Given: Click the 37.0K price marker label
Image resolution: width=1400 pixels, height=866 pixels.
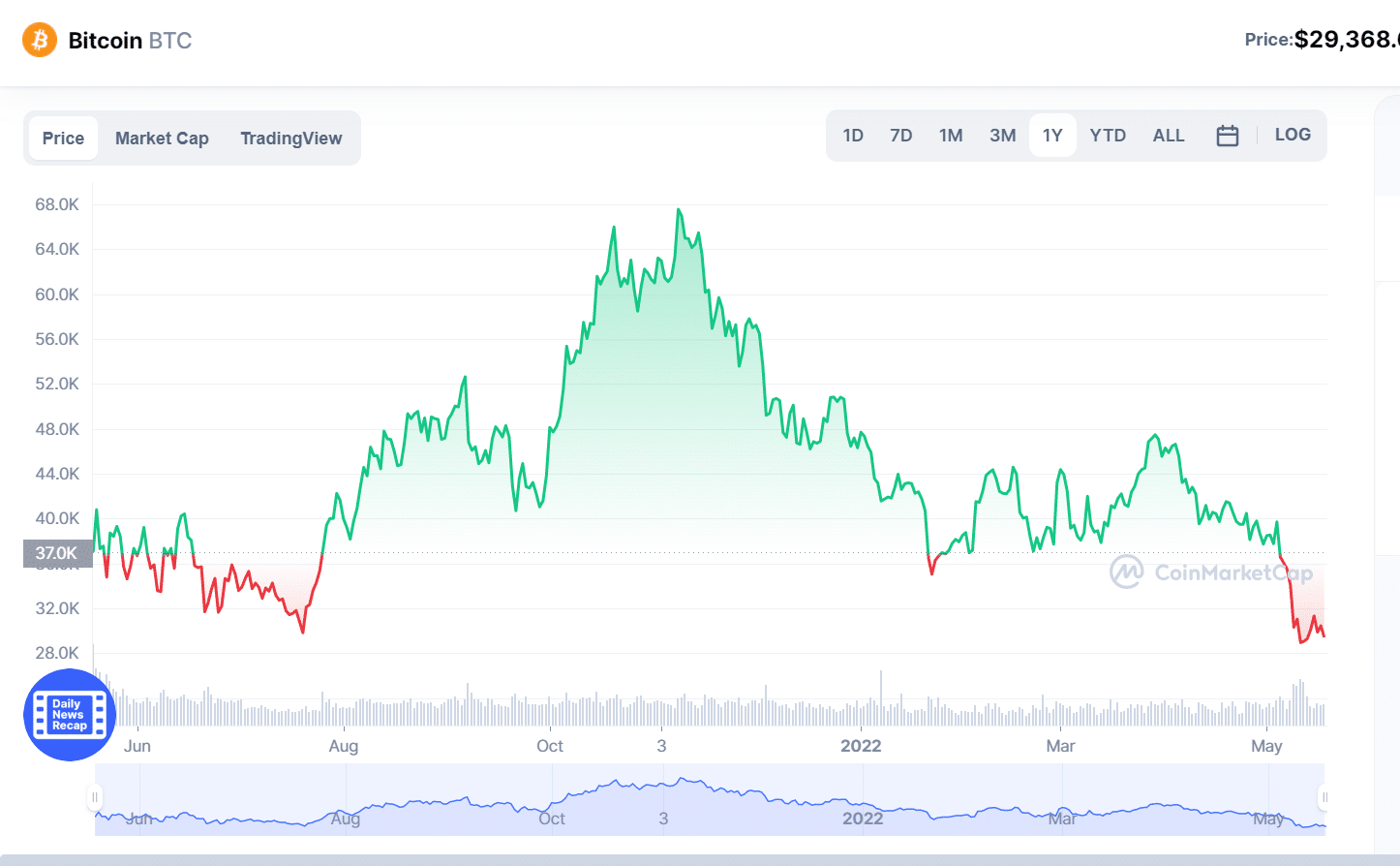Looking at the screenshot, I should tap(57, 554).
